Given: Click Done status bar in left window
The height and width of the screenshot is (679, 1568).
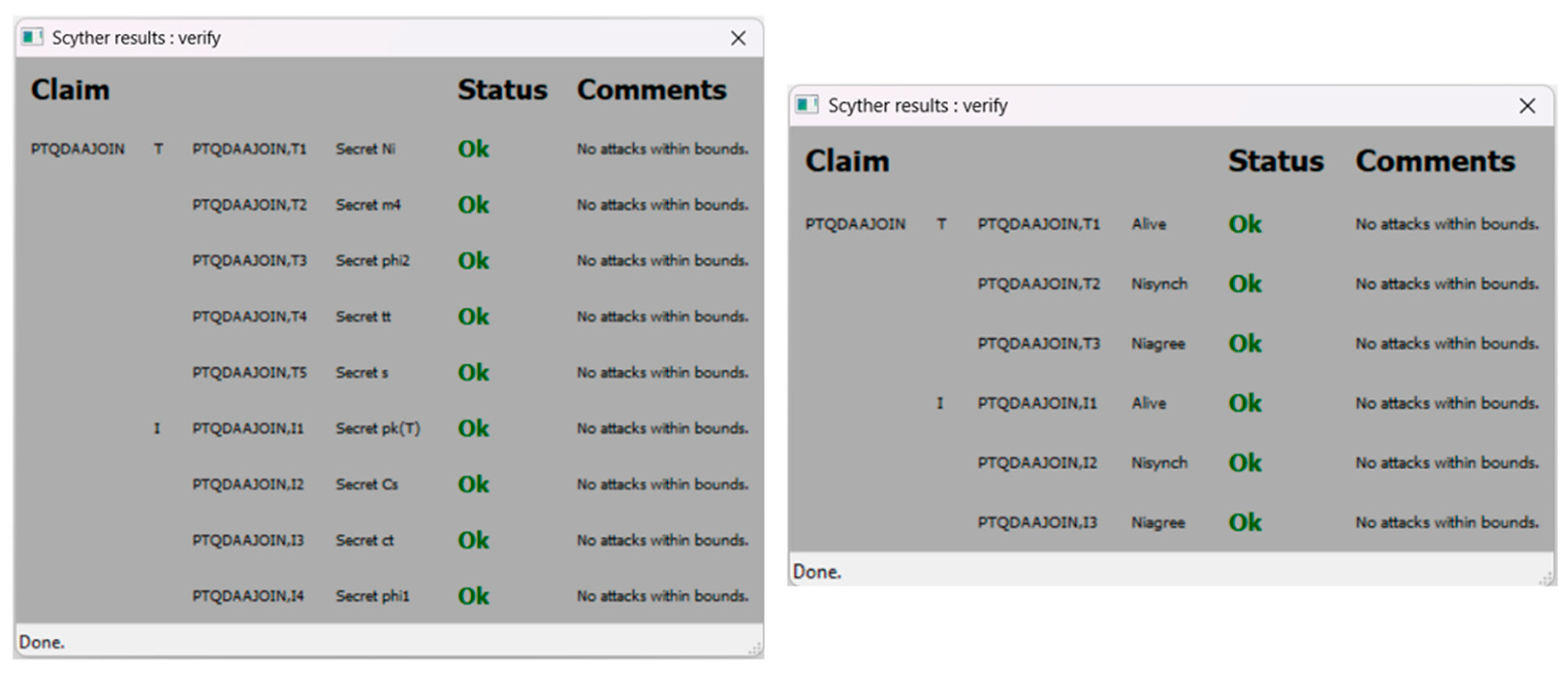Looking at the screenshot, I should [x=41, y=642].
